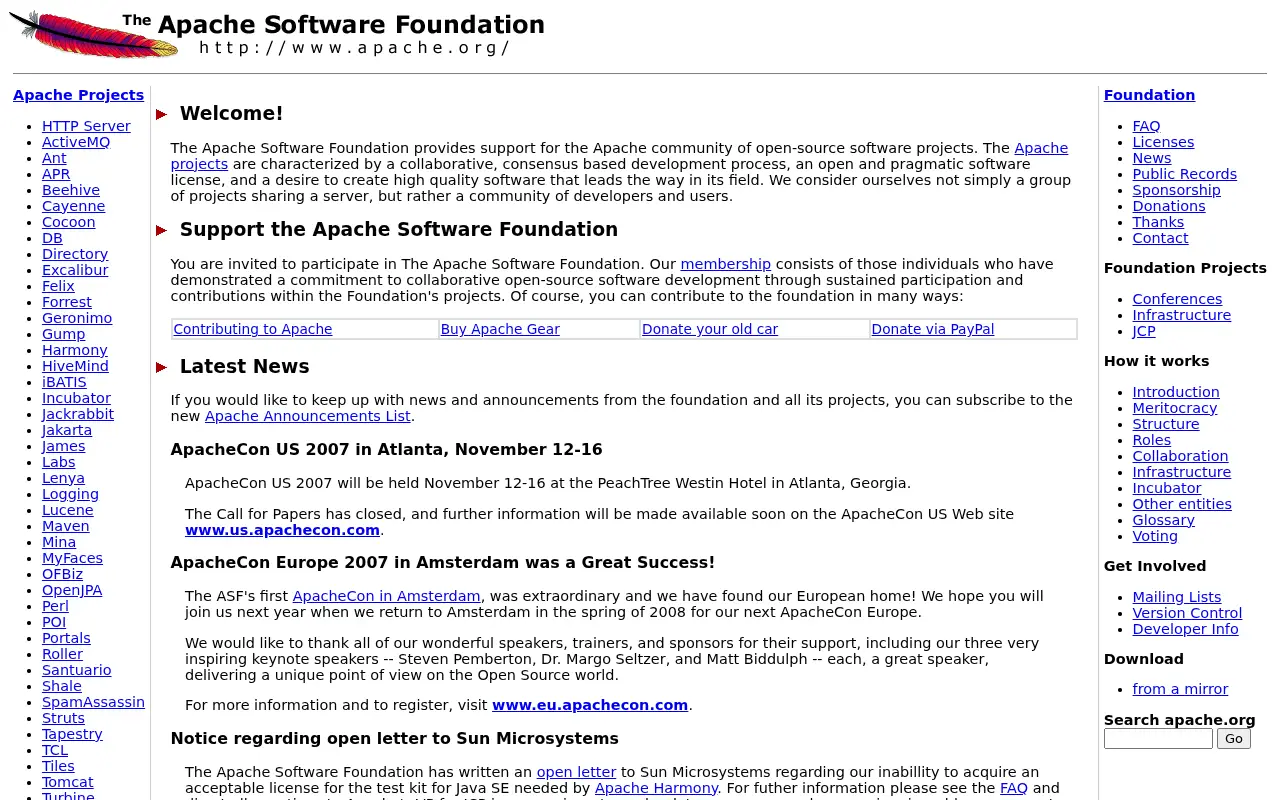Viewport: 1280px width, 800px height.
Task: Open the ApacheCon in Amsterdam link
Action: [x=386, y=596]
